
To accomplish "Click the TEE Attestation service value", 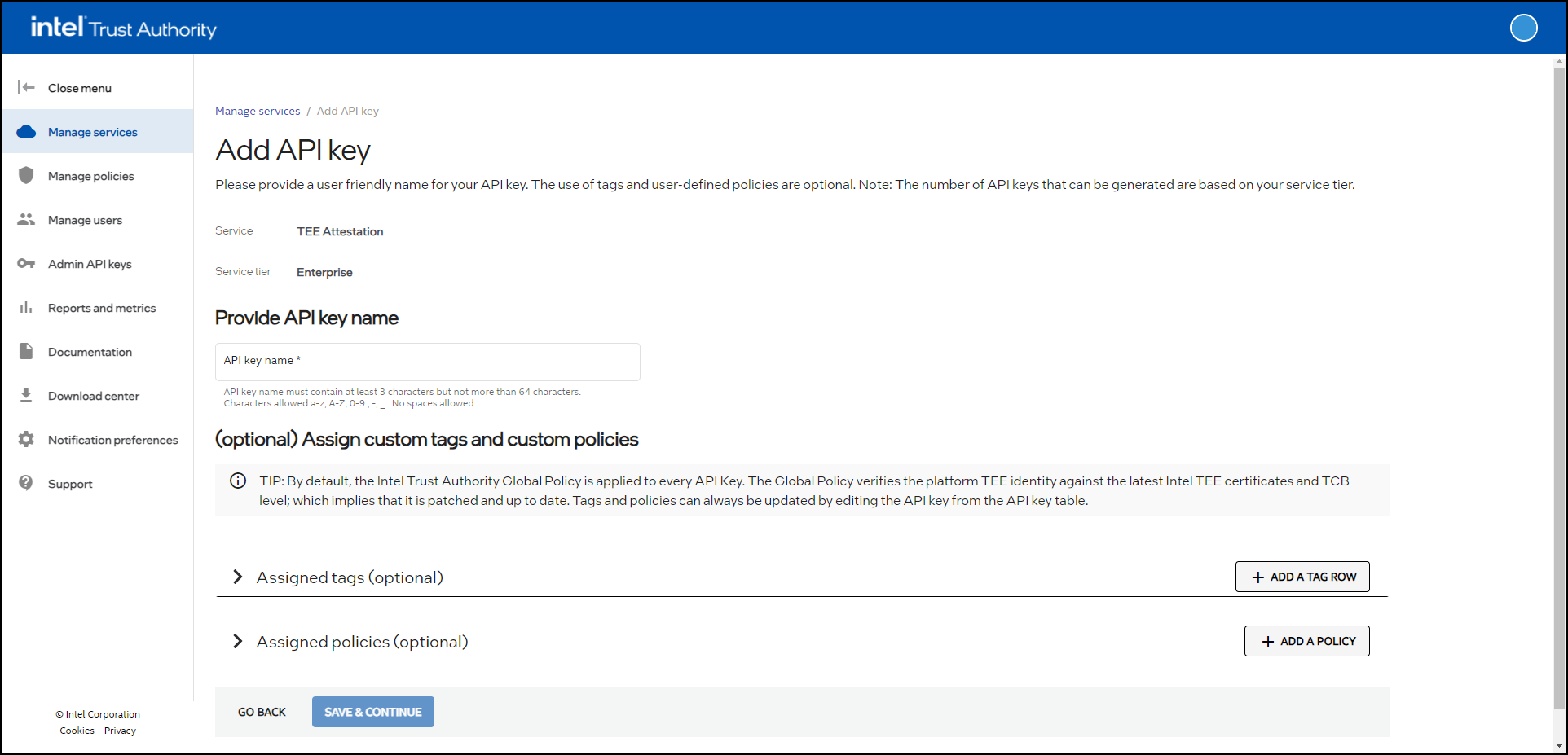I will 340,231.
